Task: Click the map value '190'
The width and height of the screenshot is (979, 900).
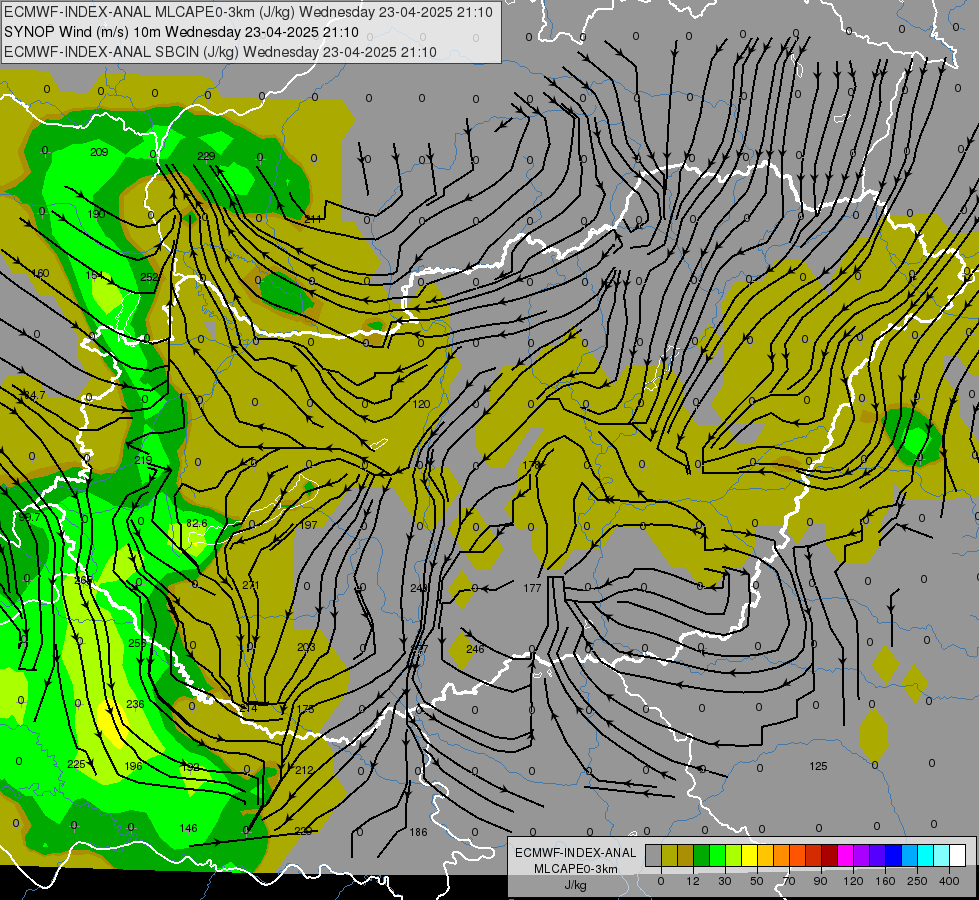Action: 96,214
